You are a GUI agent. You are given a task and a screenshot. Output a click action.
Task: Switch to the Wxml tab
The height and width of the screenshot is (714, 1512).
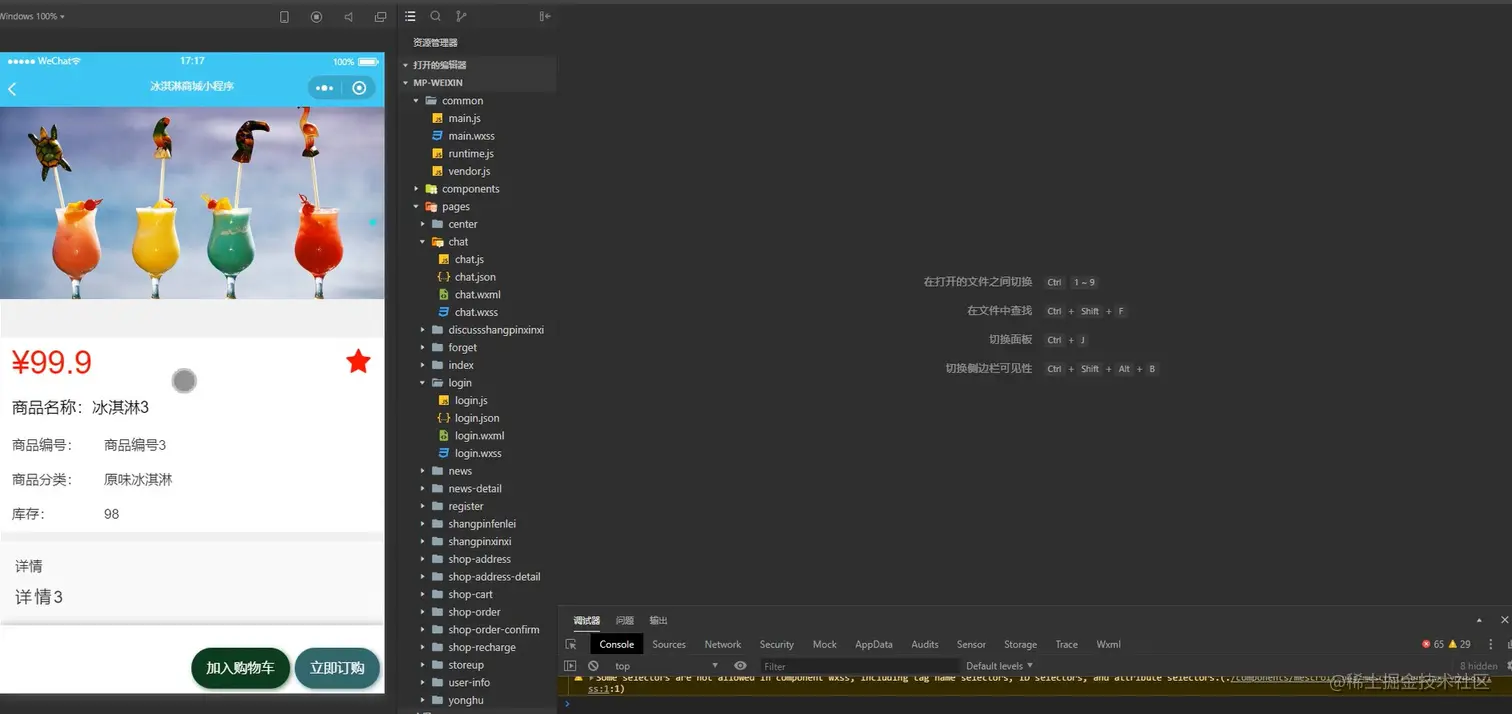coord(1108,644)
